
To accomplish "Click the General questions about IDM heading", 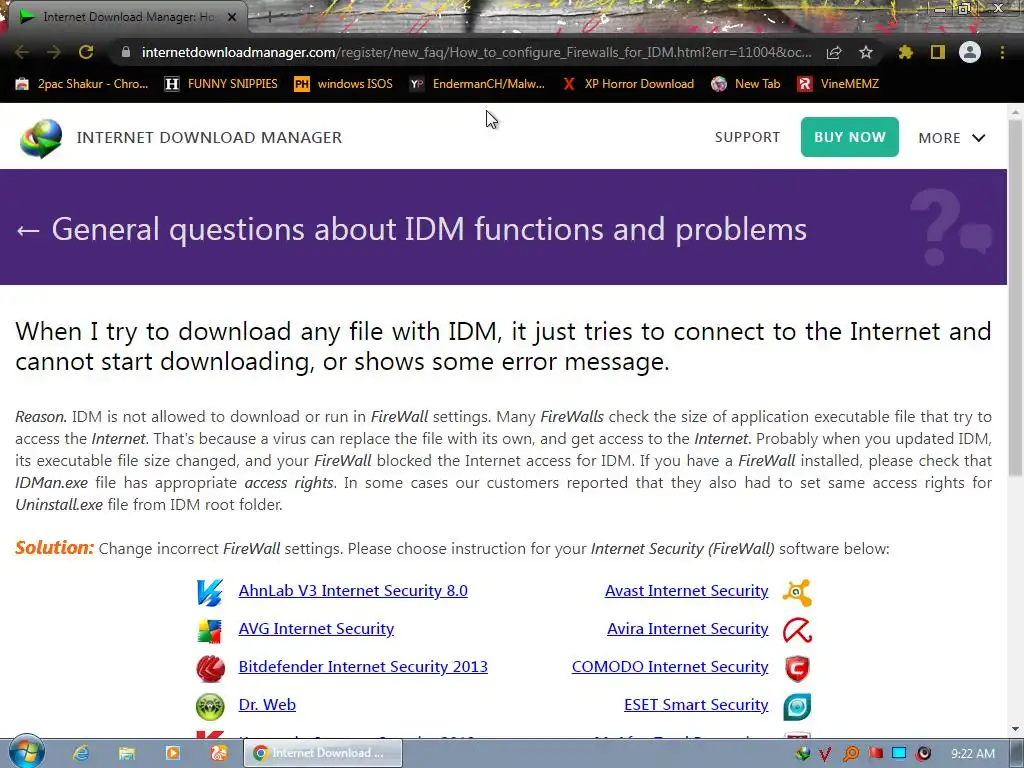I will click(x=429, y=229).
